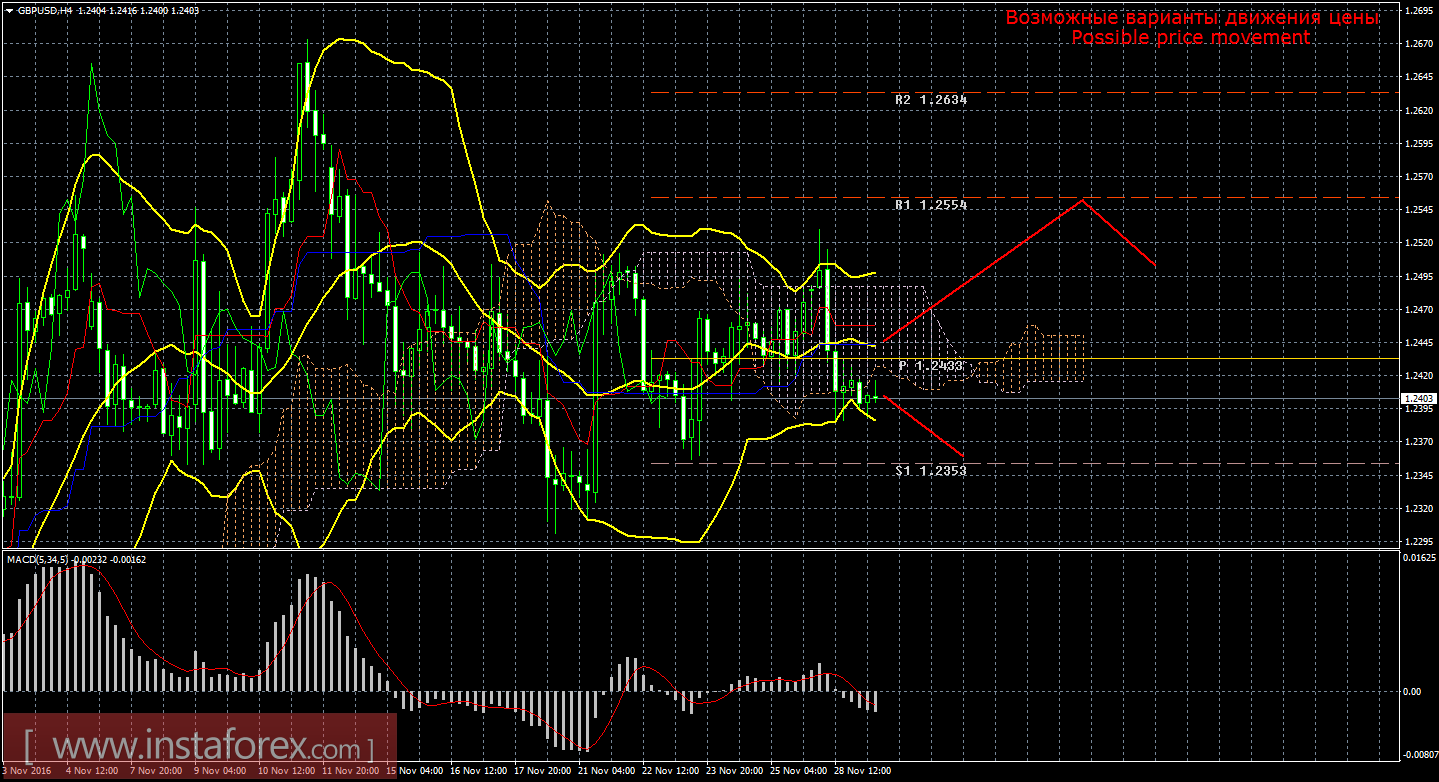Select the R2 1.2634 resistance label

931,100
